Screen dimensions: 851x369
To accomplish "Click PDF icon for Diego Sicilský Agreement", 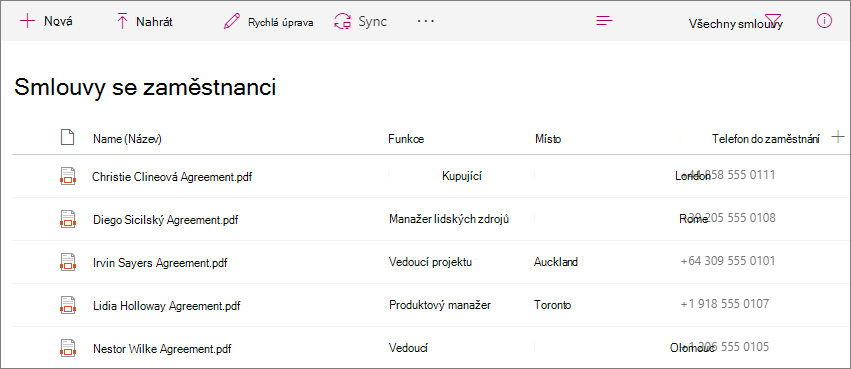I will point(67,219).
